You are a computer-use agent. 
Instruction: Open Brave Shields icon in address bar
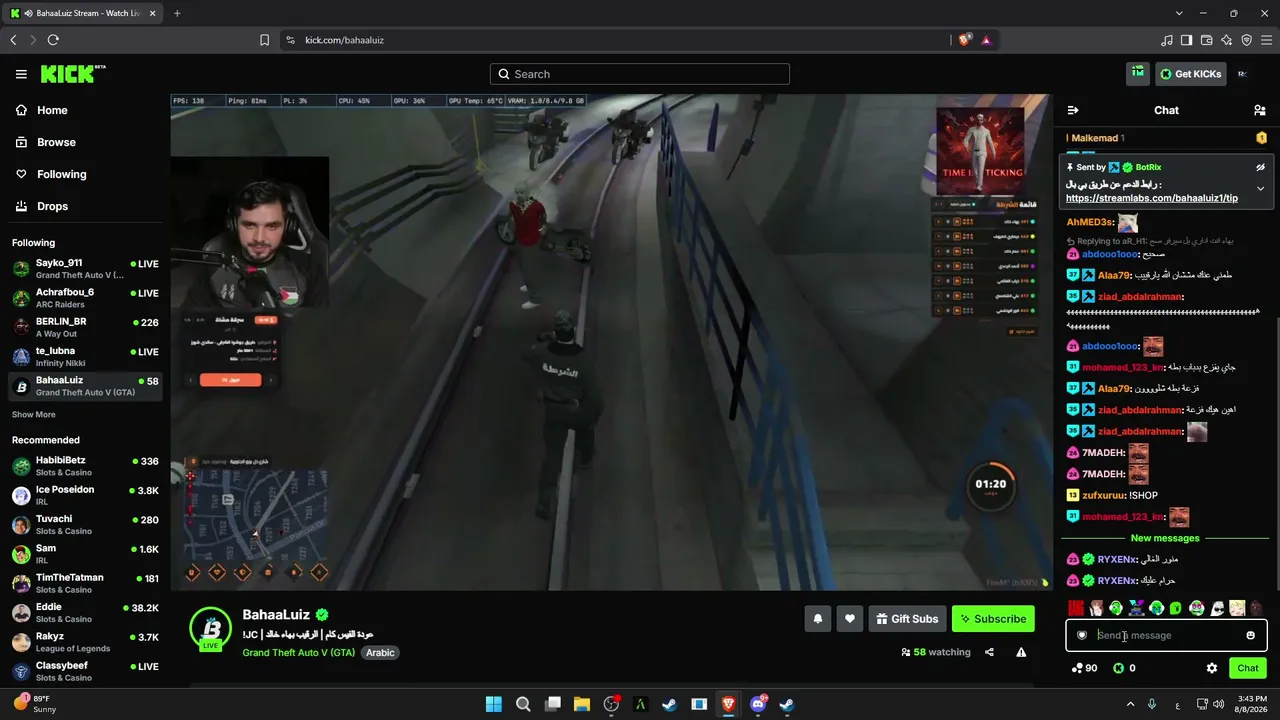pyautogui.click(x=964, y=40)
